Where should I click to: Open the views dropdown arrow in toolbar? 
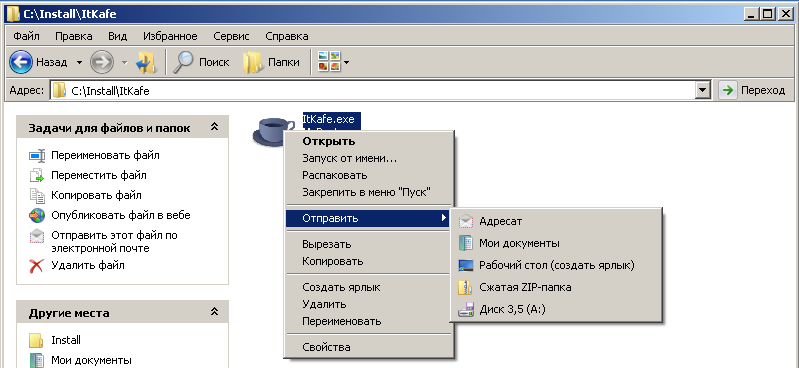(x=347, y=63)
